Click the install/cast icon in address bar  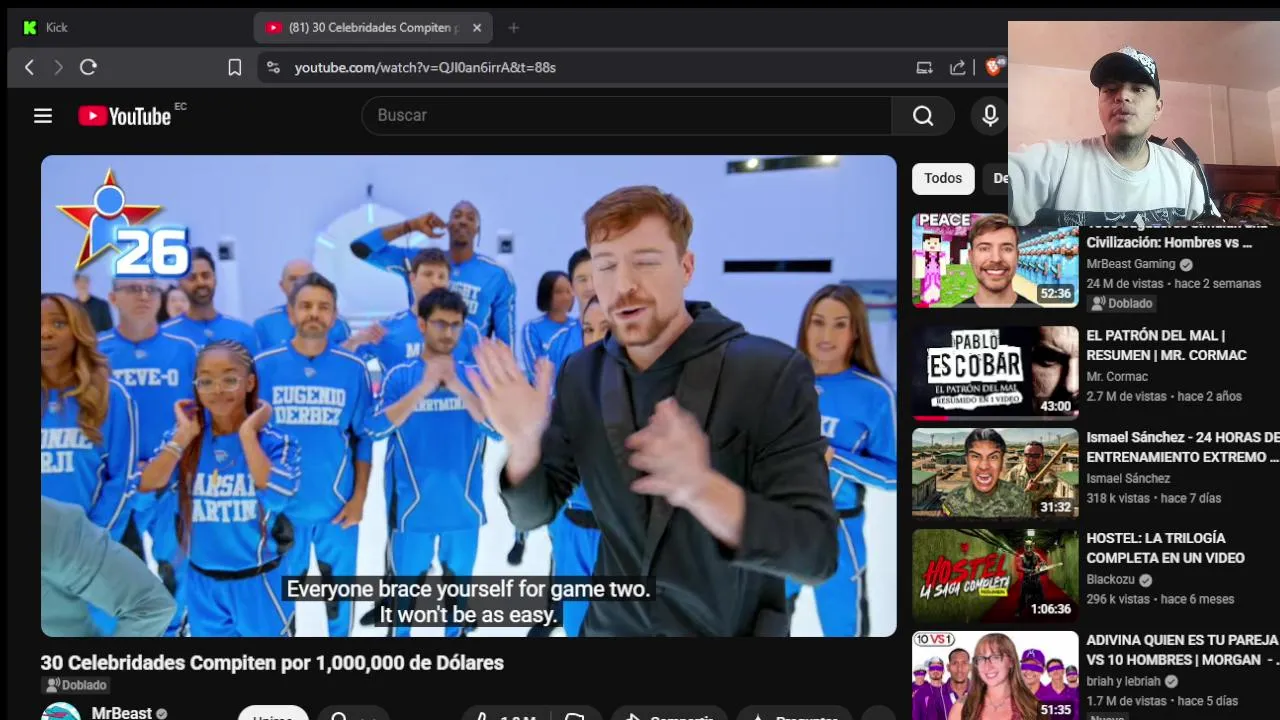click(924, 67)
